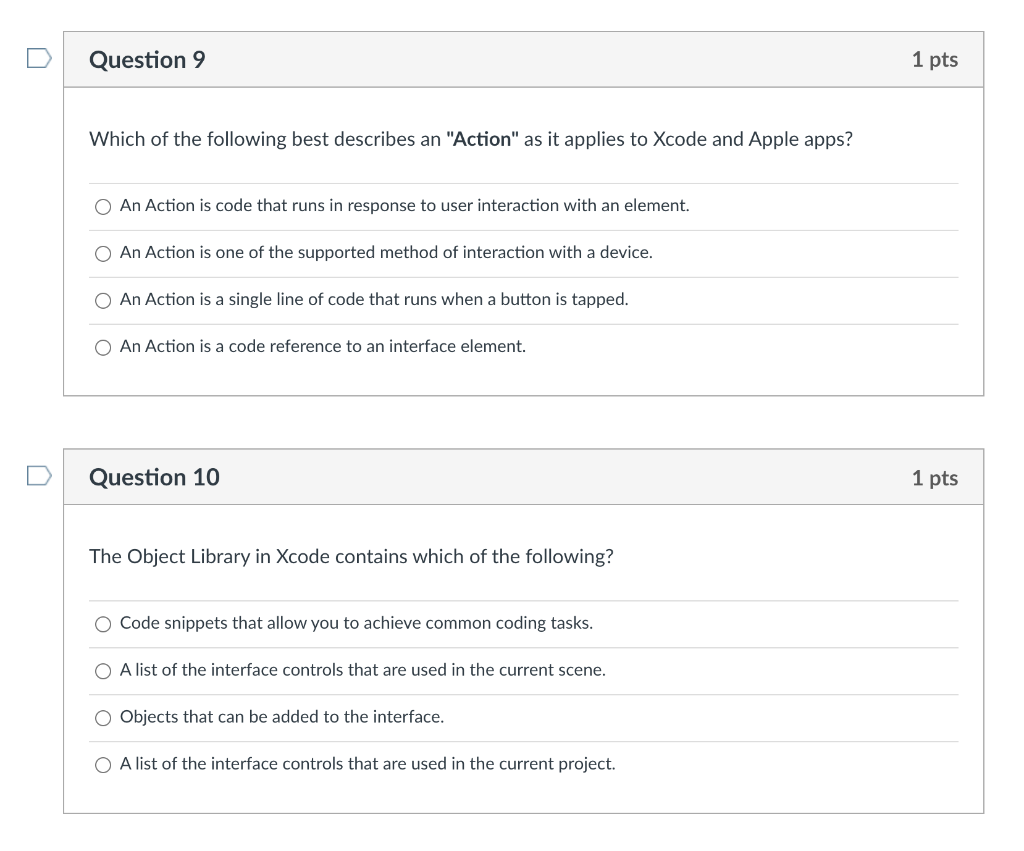Select radio button for 'code that runs in response to user interaction'
This screenshot has height=851, width=1024.
point(103,207)
